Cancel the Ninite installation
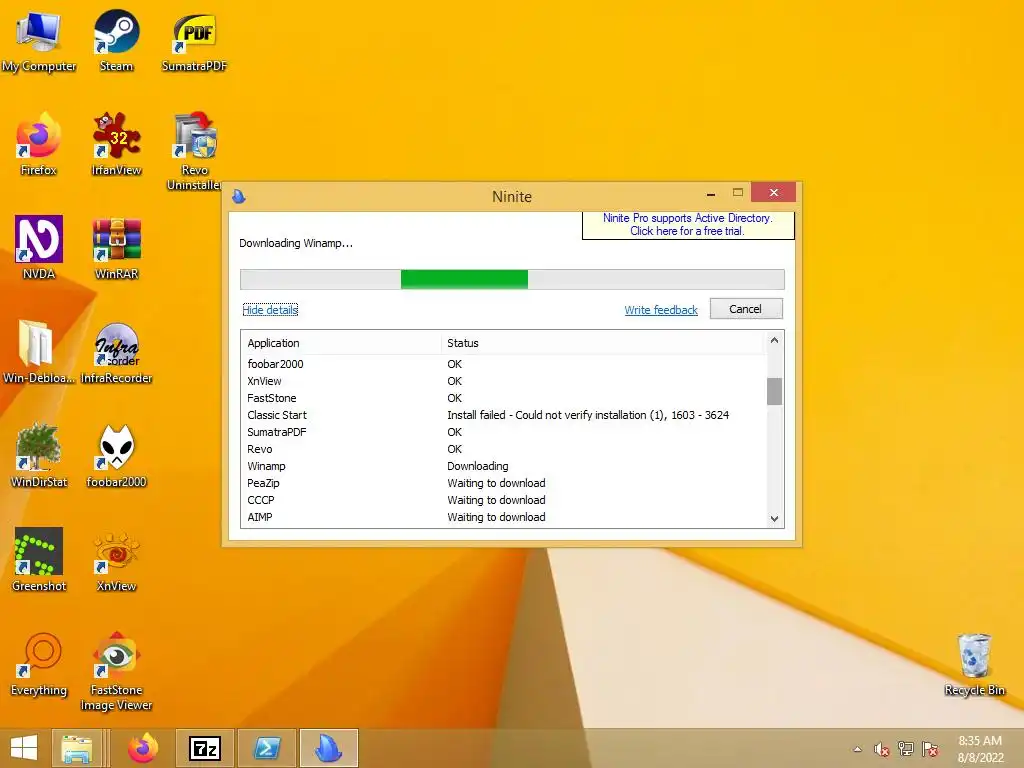 pos(746,309)
